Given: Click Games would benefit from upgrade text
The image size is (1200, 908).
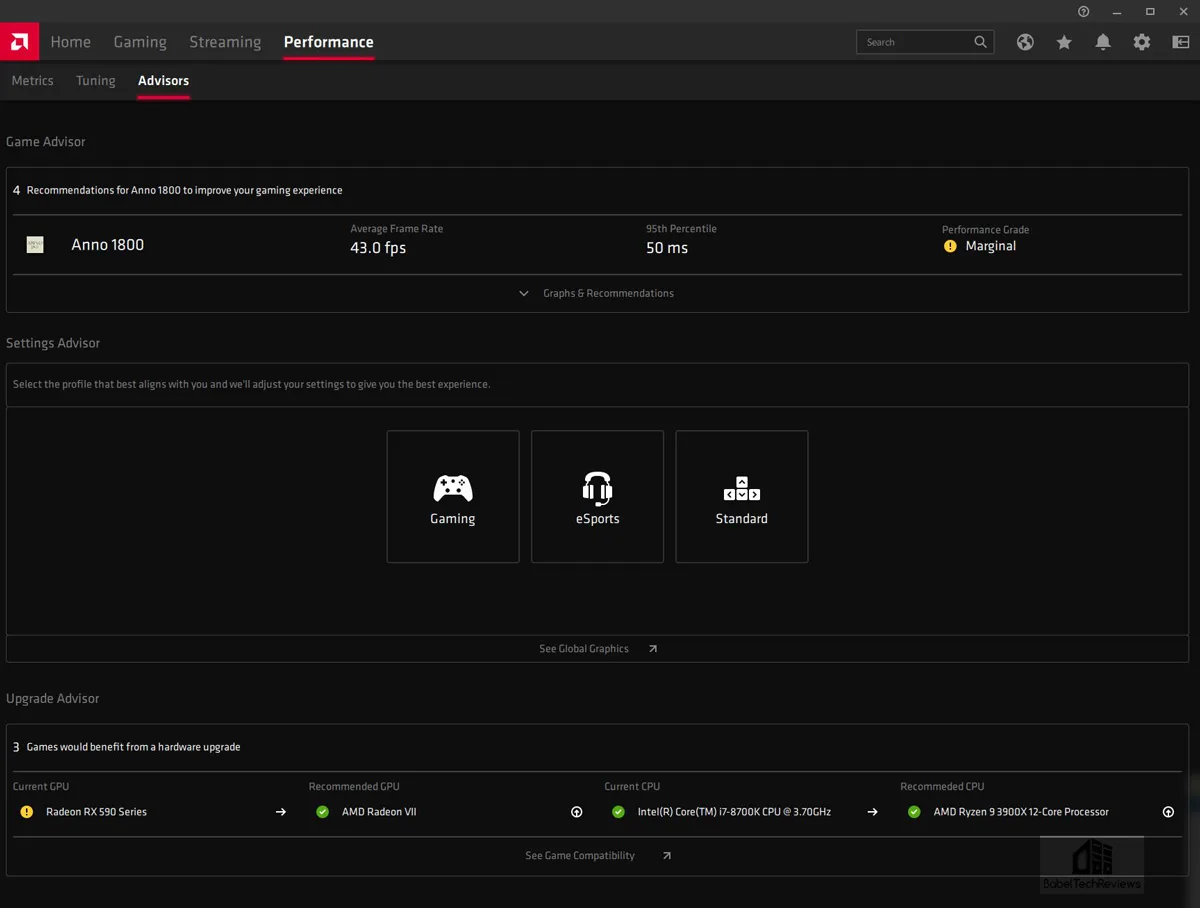Looking at the screenshot, I should pyautogui.click(x=133, y=747).
